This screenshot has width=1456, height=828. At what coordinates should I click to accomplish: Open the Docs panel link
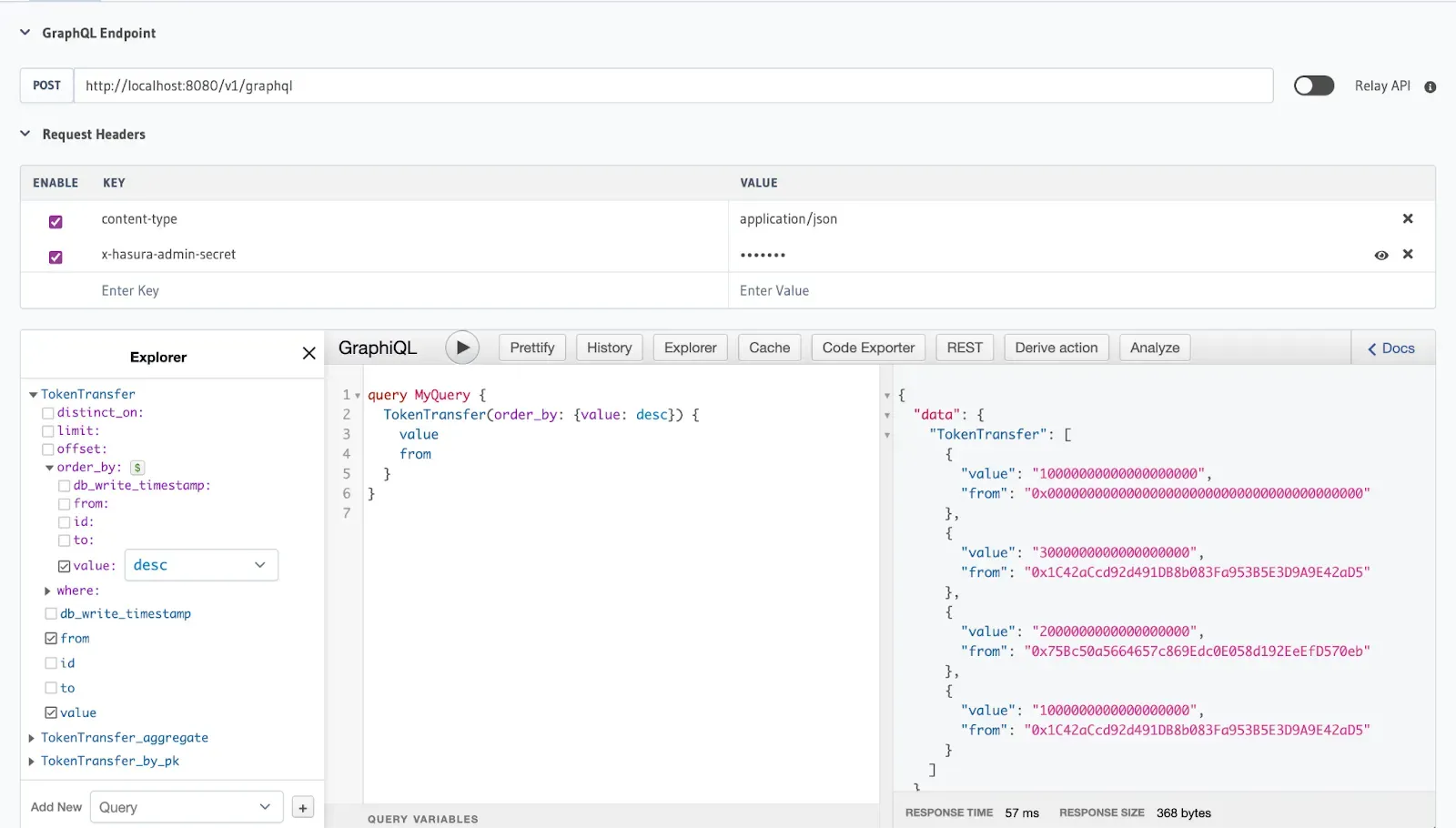(x=1391, y=348)
